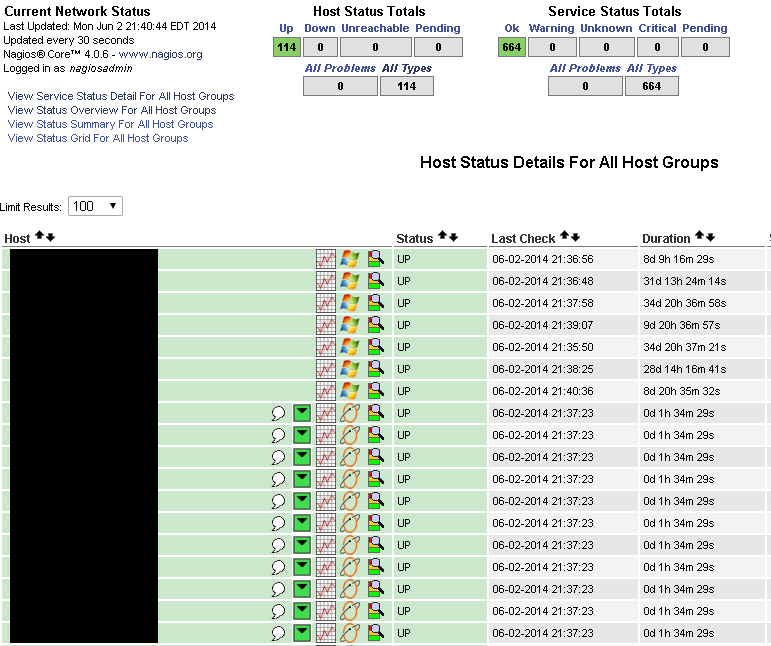Sort Host column ascending with up arrow
This screenshot has height=646, width=771.
pos(39,236)
